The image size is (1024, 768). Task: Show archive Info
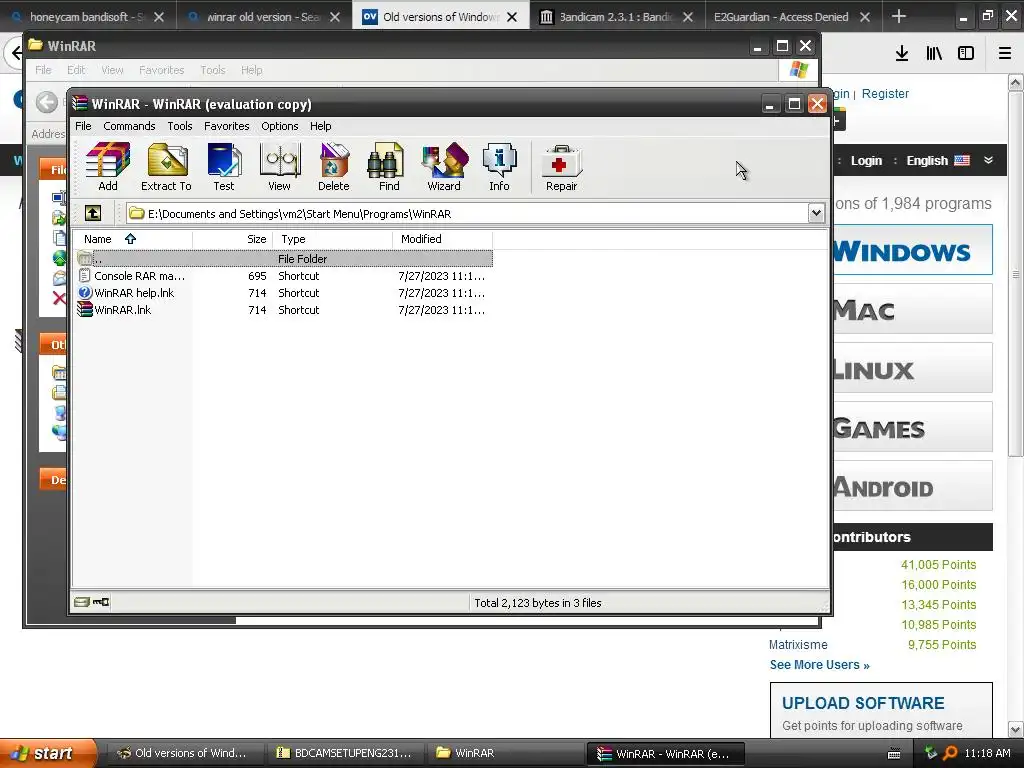500,167
